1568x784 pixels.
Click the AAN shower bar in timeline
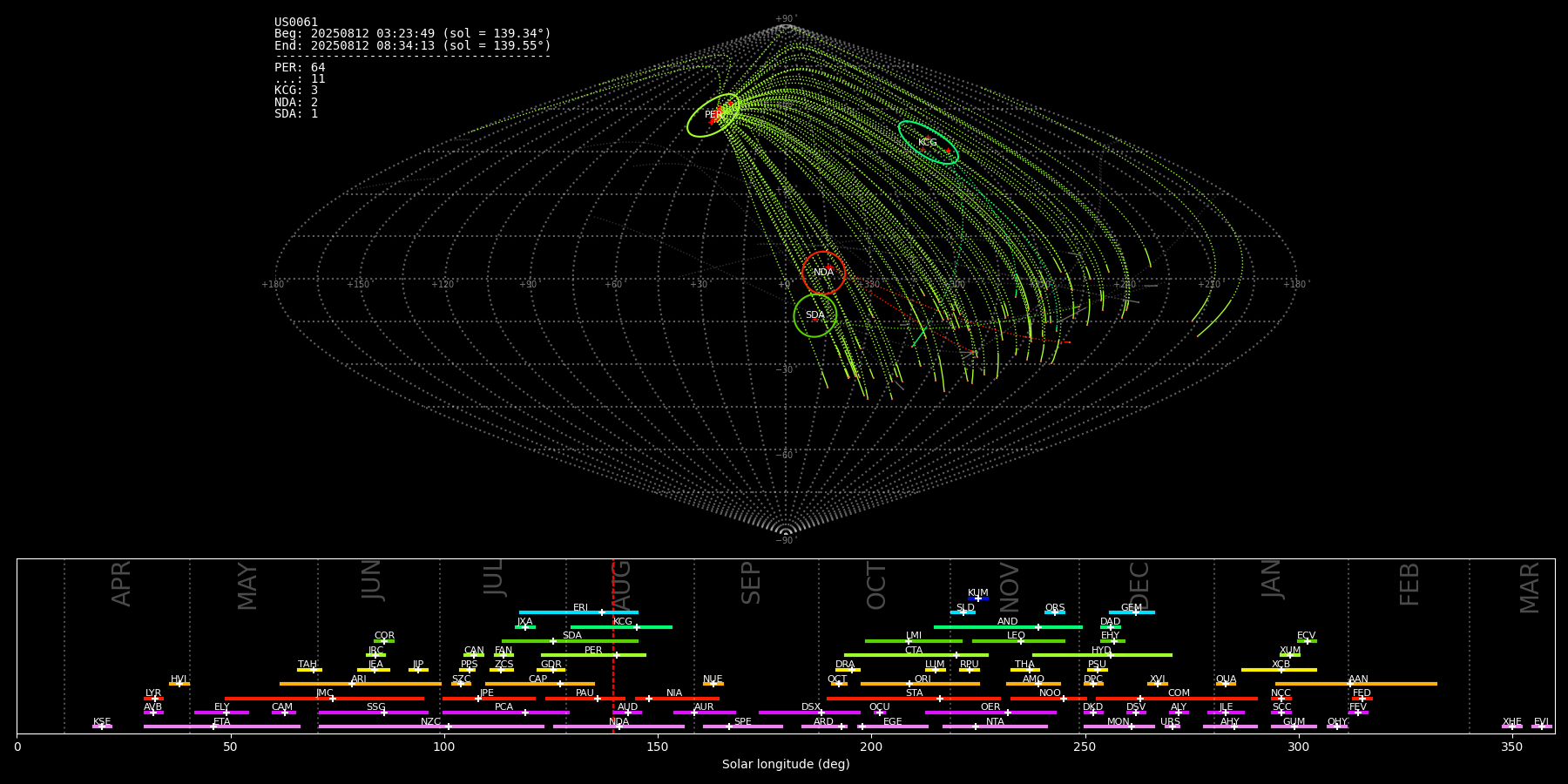[x=1356, y=684]
